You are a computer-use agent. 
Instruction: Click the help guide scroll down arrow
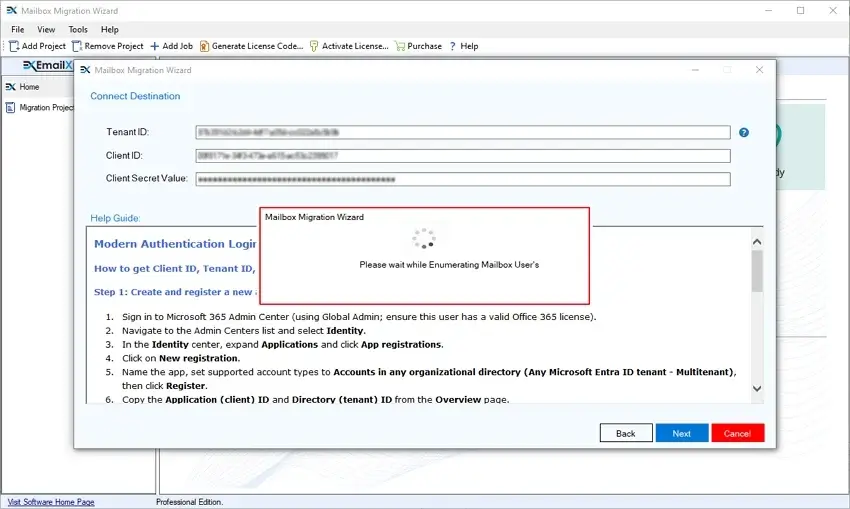[757, 389]
